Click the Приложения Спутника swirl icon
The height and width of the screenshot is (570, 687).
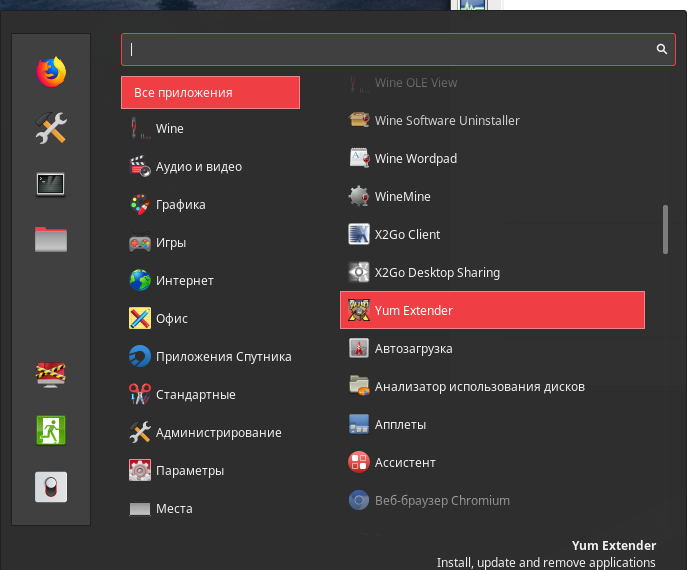[140, 356]
